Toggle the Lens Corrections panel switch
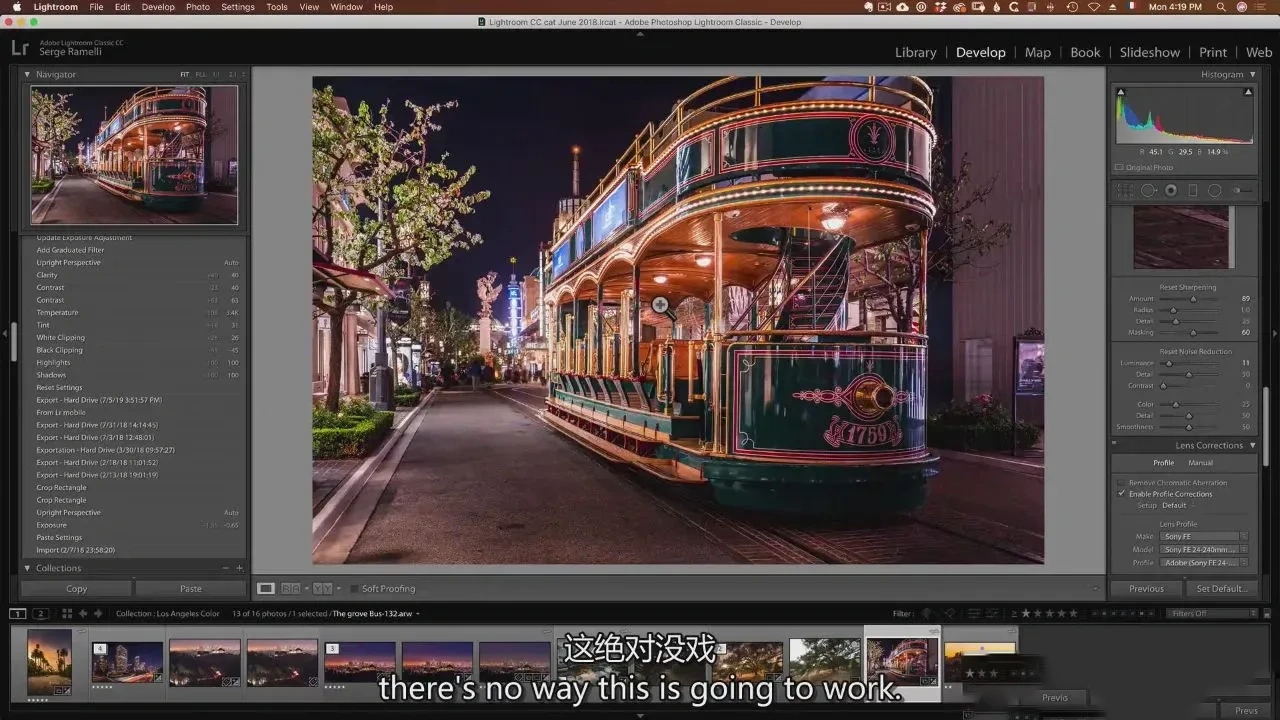This screenshot has width=1280, height=720. (x=1114, y=445)
